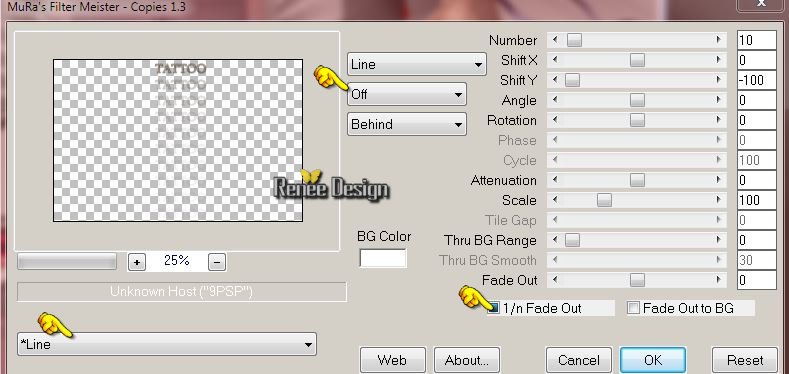Click left arrow of Attenuation slider
Viewport: 789px width, 374px height.
[x=555, y=180]
